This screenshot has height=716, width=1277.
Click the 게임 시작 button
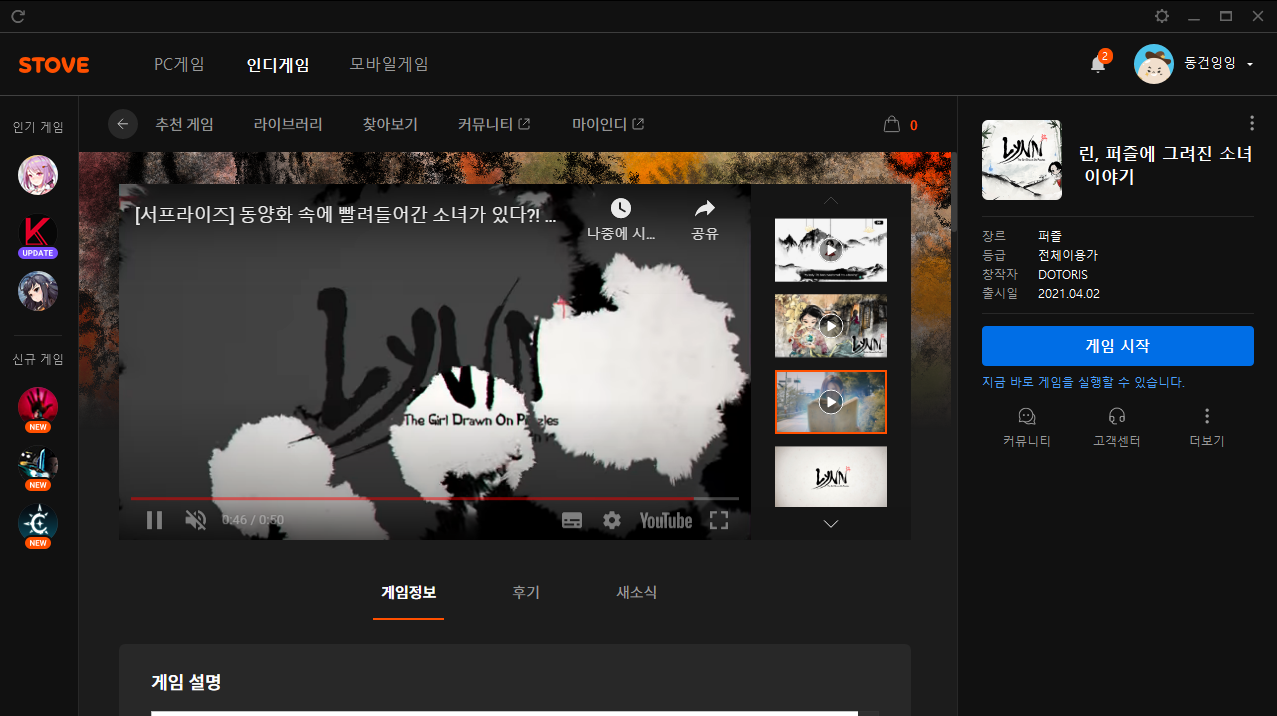[x=1117, y=346]
